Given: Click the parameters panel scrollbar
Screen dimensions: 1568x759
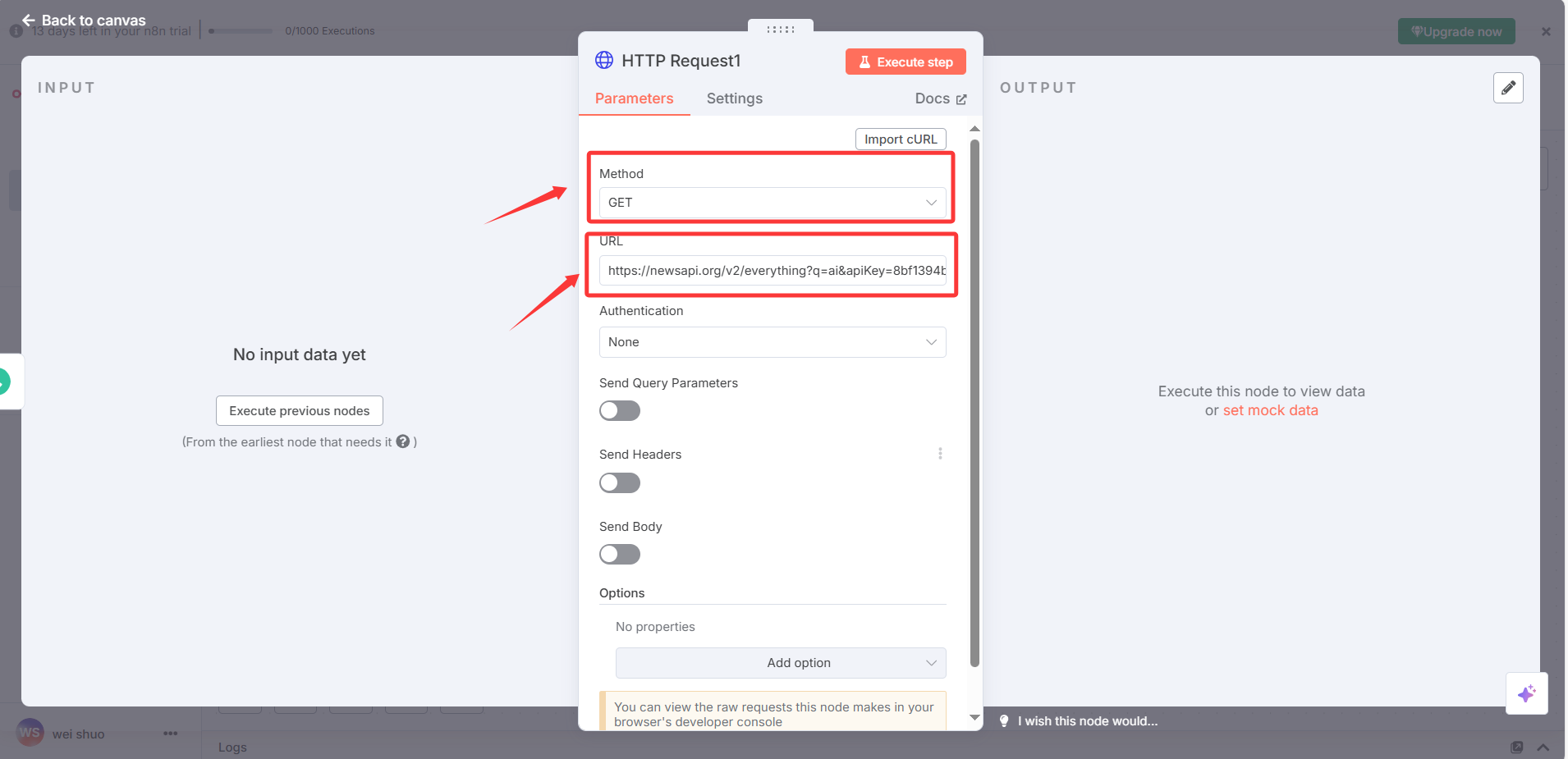Looking at the screenshot, I should coord(974,403).
